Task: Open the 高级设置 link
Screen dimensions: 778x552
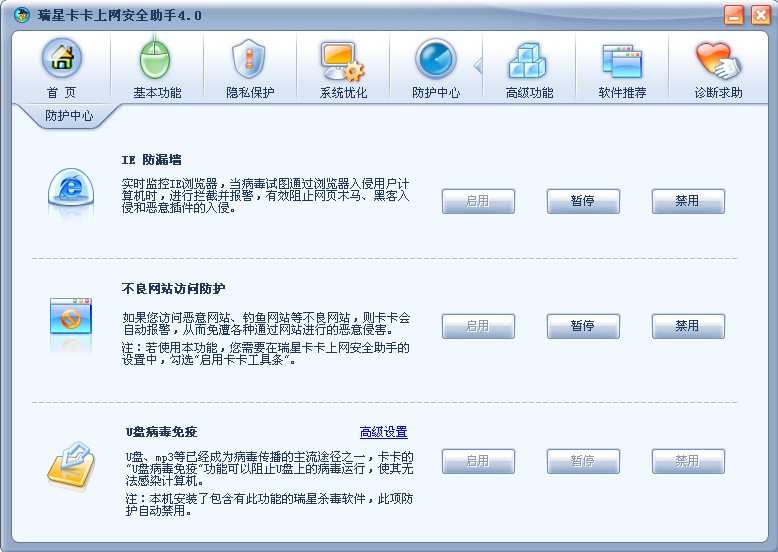Action: coord(384,432)
